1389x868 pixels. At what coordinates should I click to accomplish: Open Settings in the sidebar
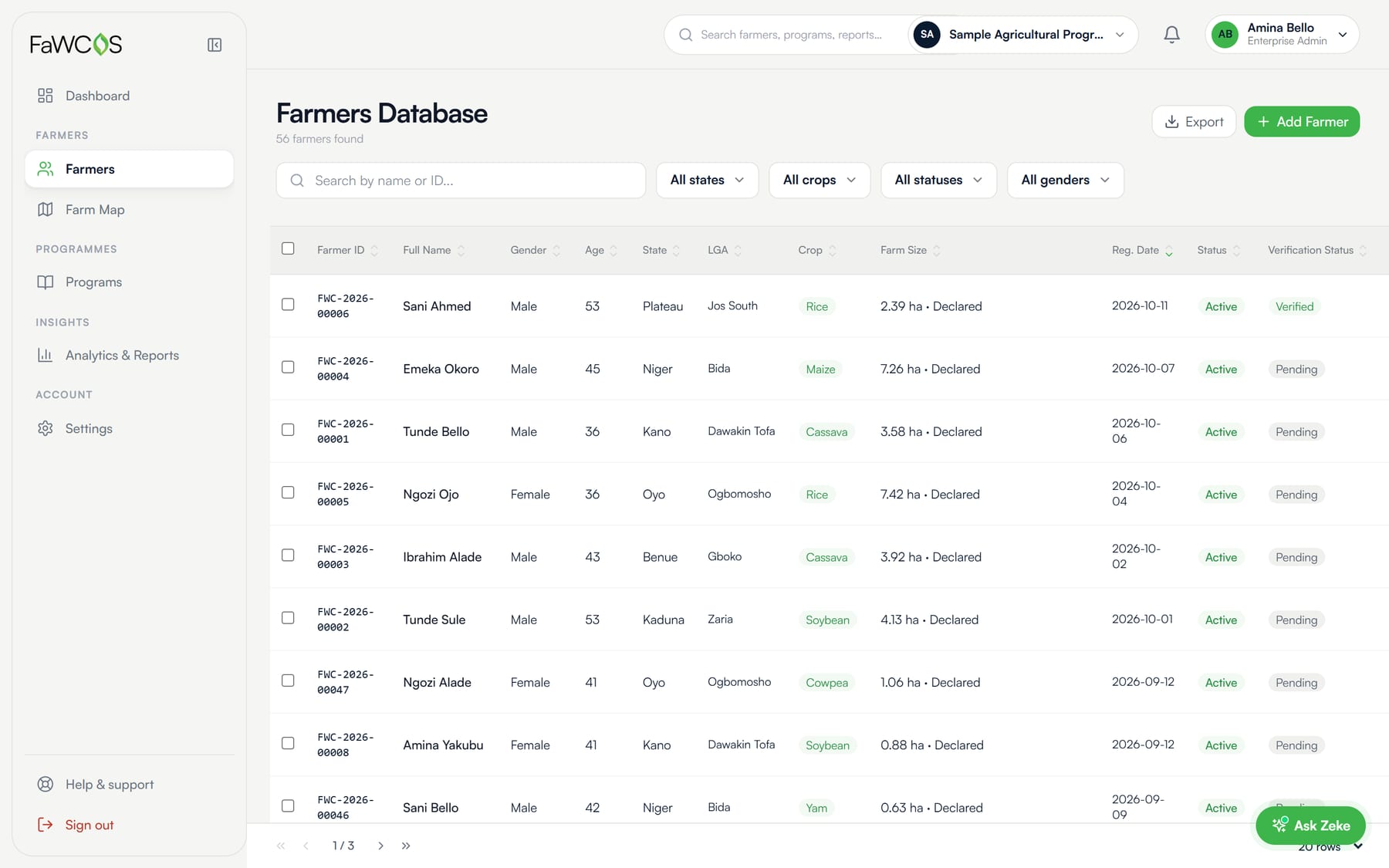click(129, 429)
